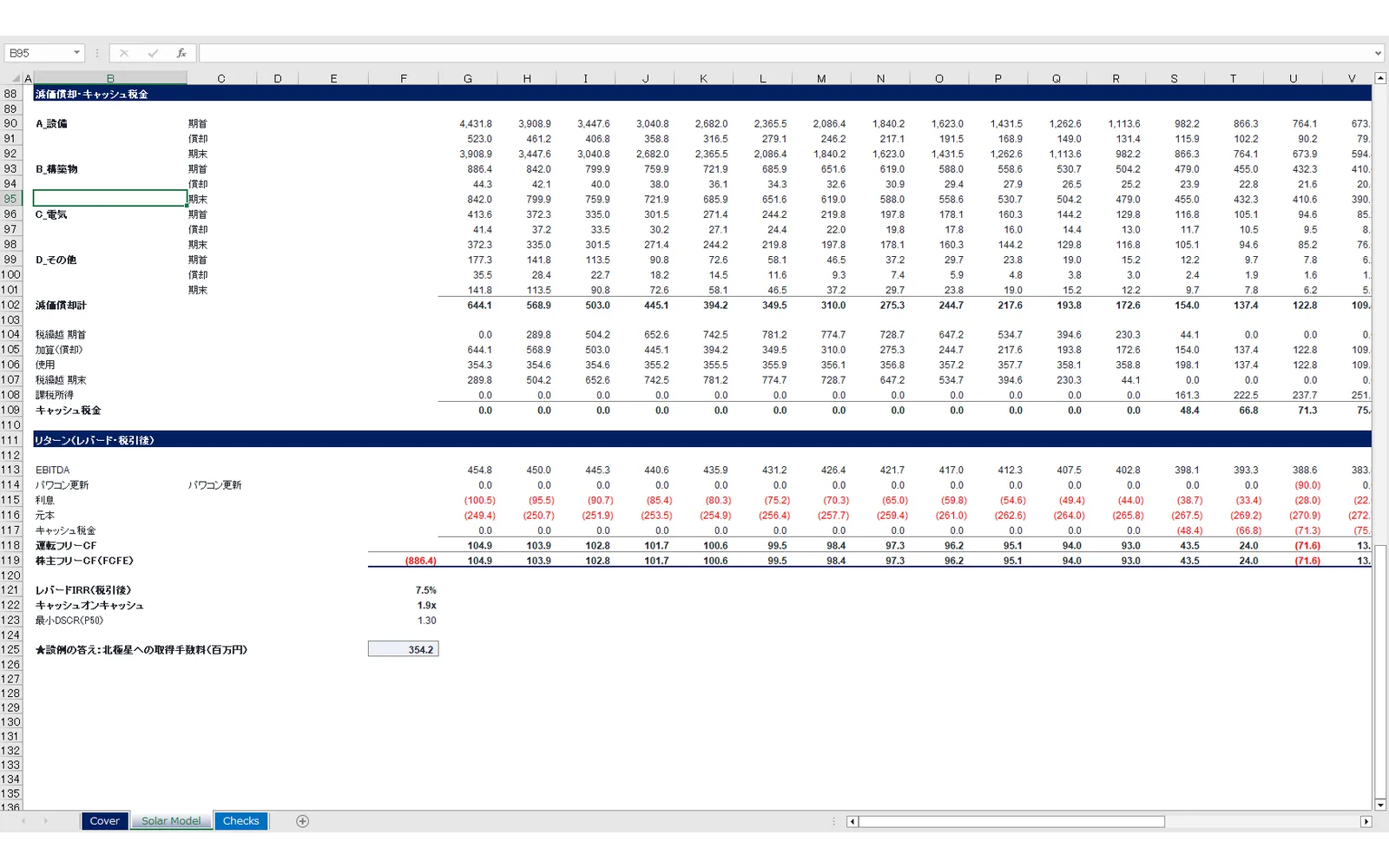Click the EBITDA row label
This screenshot has height=868, width=1389.
point(52,470)
